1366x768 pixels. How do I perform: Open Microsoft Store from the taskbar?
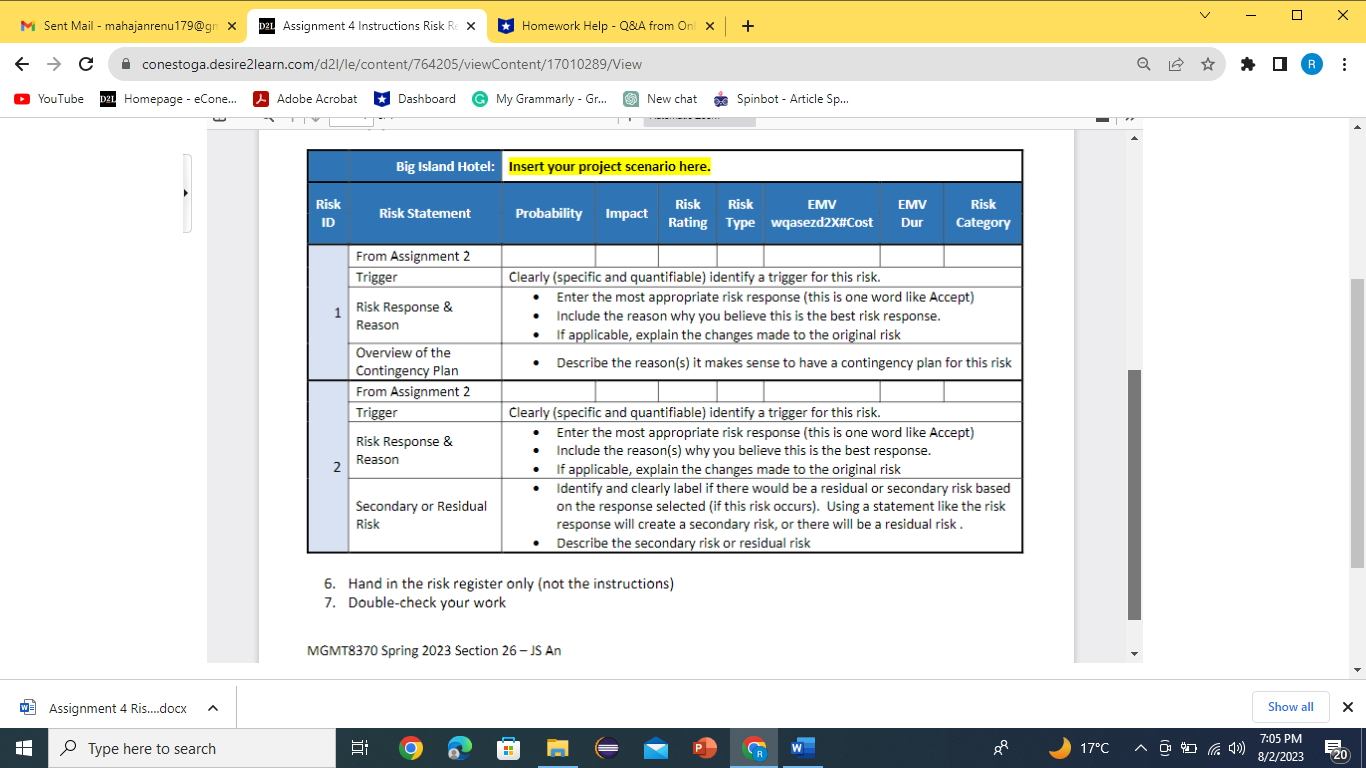click(x=508, y=748)
